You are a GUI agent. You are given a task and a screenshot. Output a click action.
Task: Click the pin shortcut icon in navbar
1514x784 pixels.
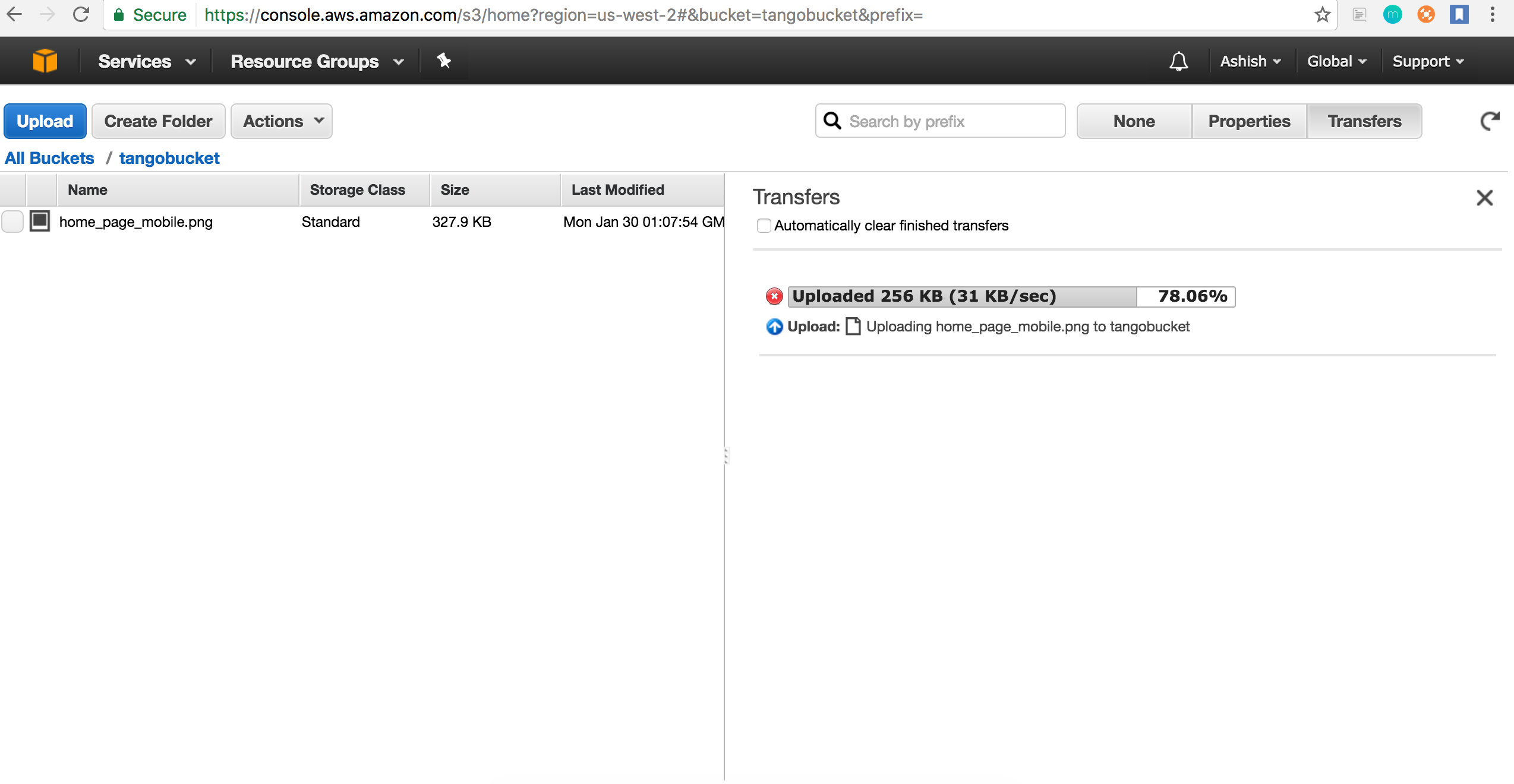pos(444,61)
